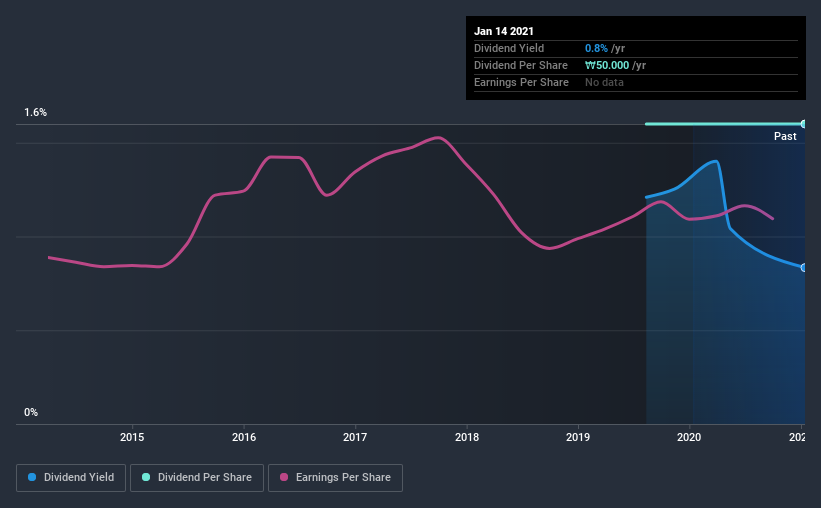Viewport: 821px width, 508px height.
Task: Click the 0.8% dividend yield value
Action: pos(596,48)
